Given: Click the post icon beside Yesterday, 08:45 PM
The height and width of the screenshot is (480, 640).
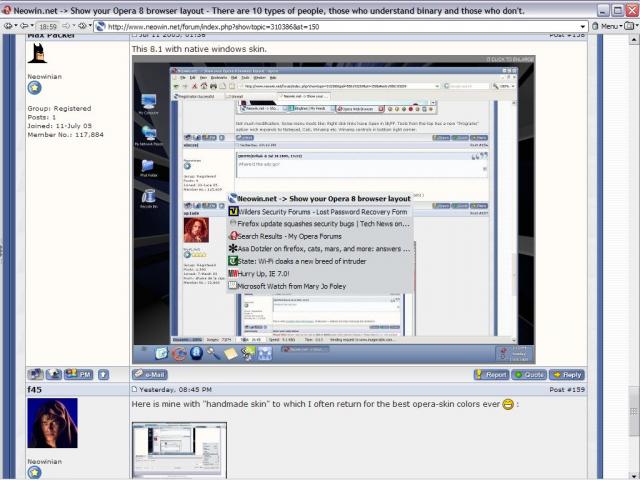Looking at the screenshot, I should [134, 389].
